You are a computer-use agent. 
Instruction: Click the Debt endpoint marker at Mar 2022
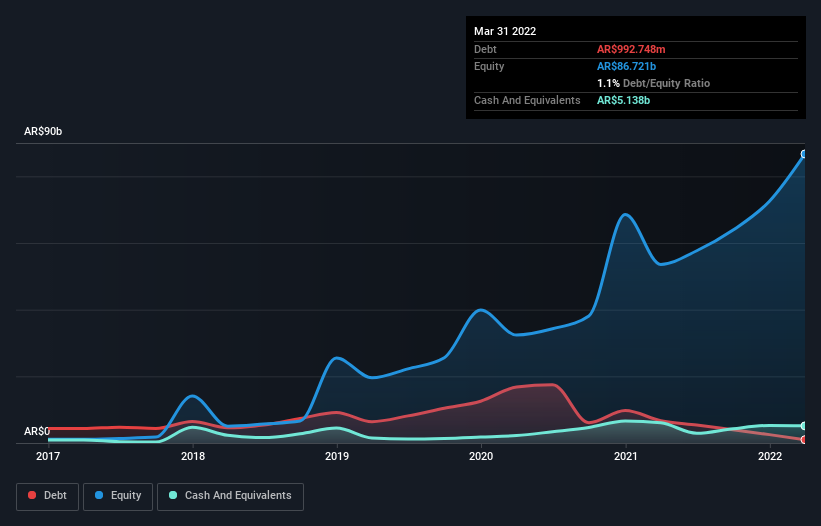click(804, 440)
